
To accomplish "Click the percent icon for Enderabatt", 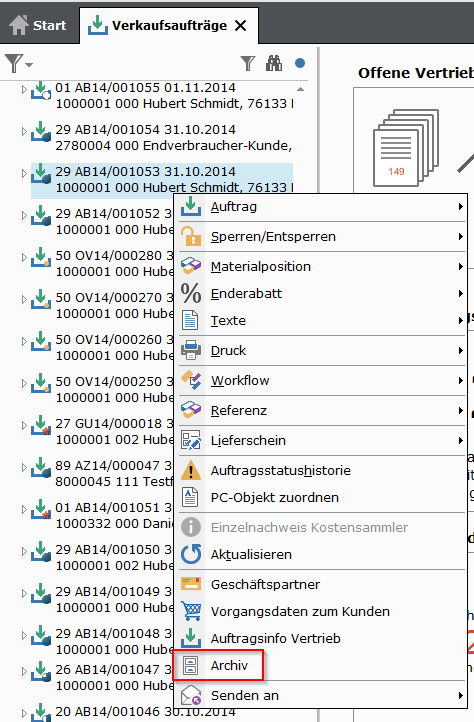I will (191, 293).
